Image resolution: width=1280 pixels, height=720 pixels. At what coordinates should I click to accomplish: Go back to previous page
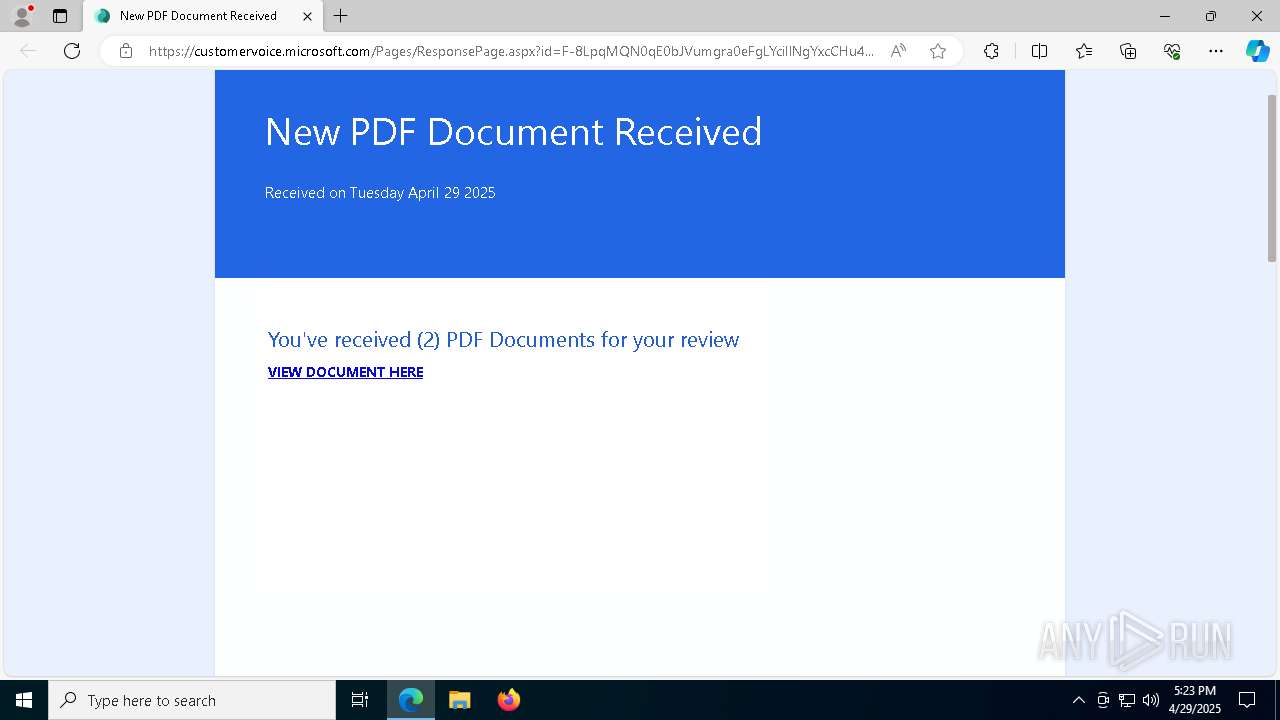[x=28, y=51]
